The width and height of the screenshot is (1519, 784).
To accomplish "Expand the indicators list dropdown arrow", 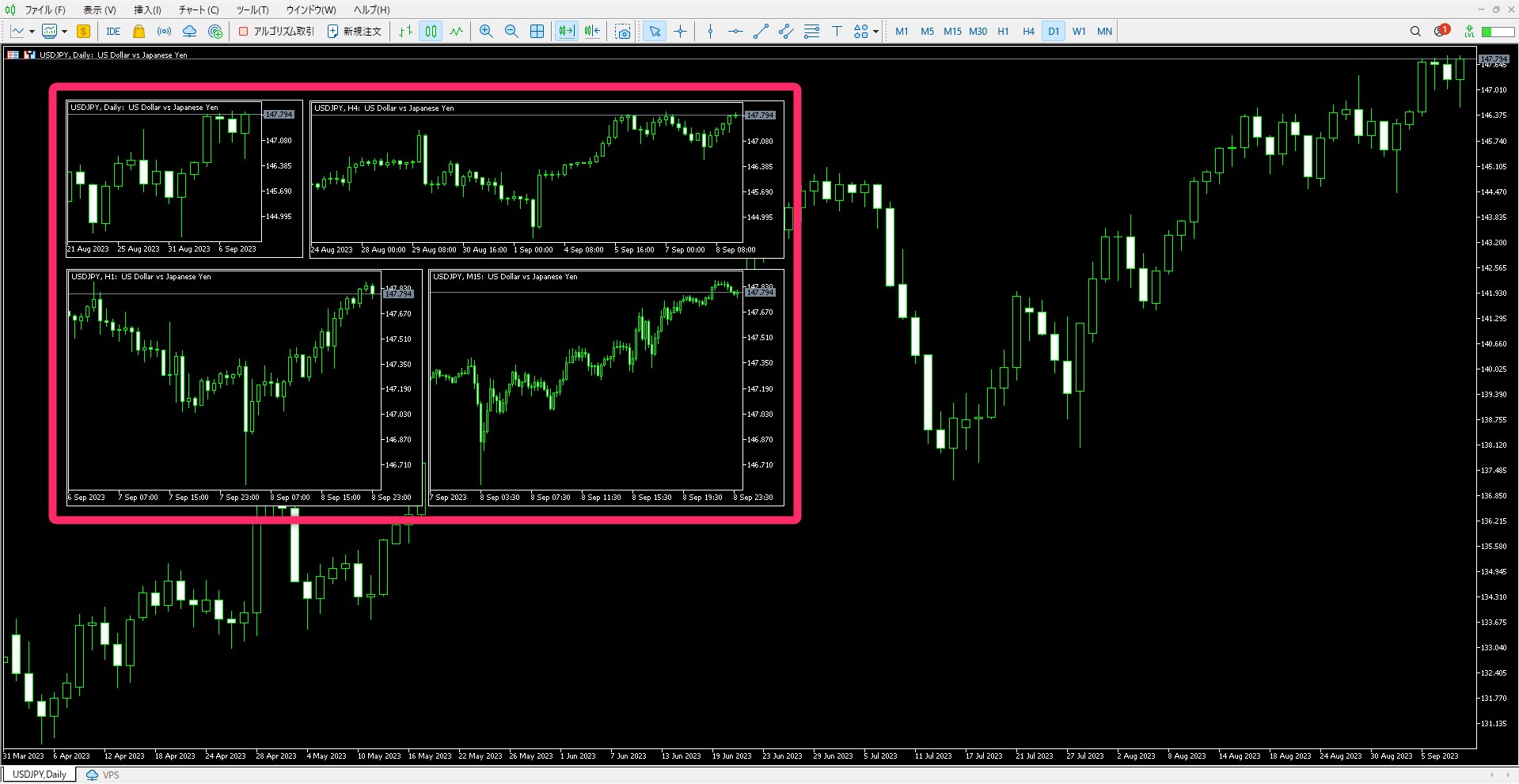I will tap(64, 32).
